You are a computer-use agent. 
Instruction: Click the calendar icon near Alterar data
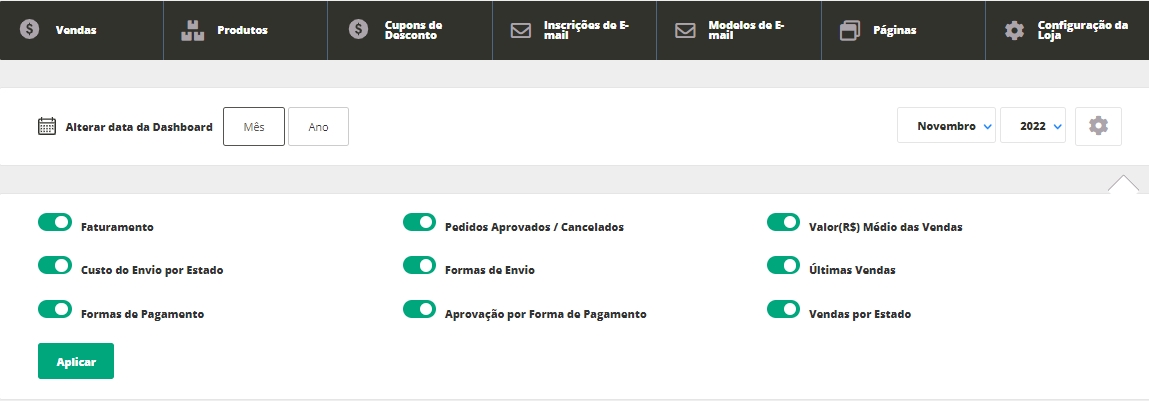(x=46, y=127)
